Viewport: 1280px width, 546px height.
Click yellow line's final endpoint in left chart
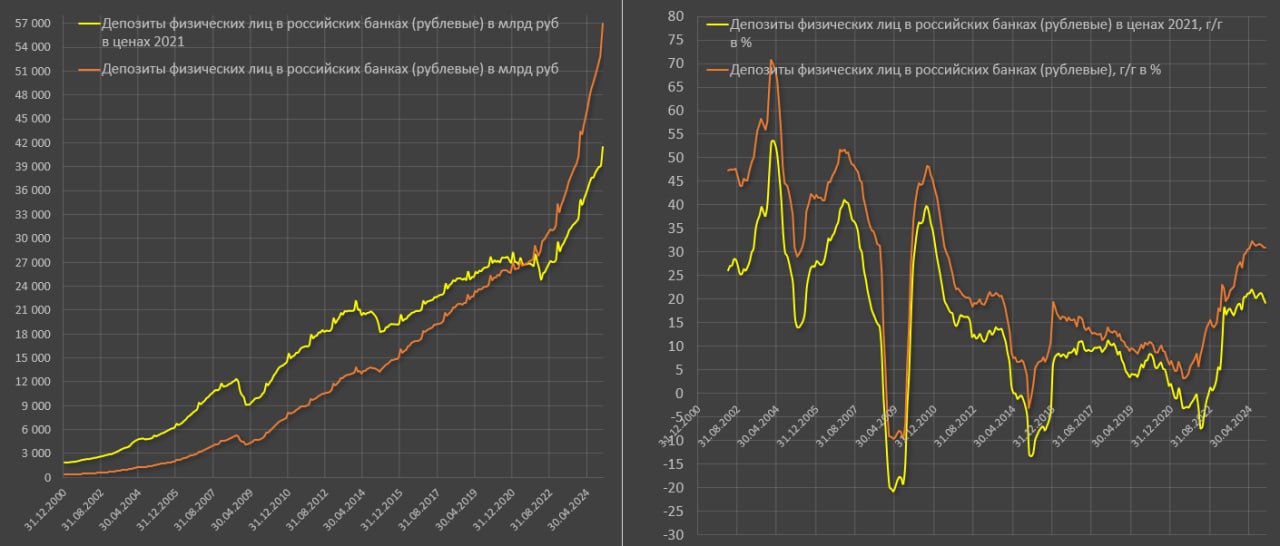click(603, 147)
